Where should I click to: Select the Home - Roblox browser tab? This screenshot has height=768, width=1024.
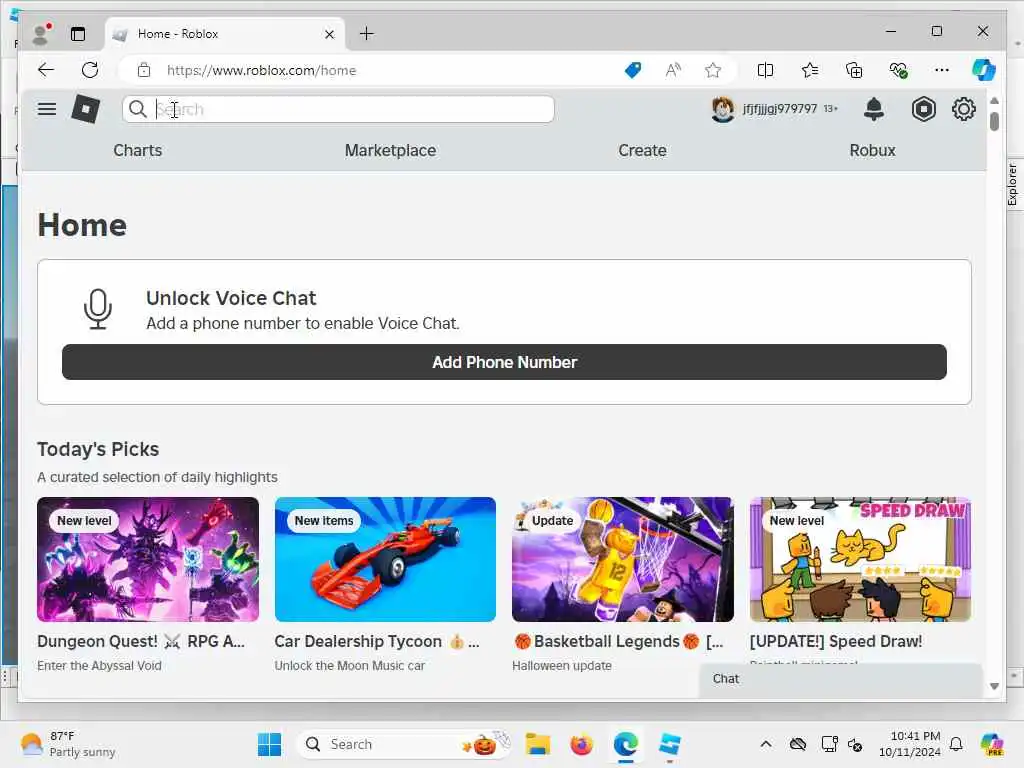(x=224, y=34)
